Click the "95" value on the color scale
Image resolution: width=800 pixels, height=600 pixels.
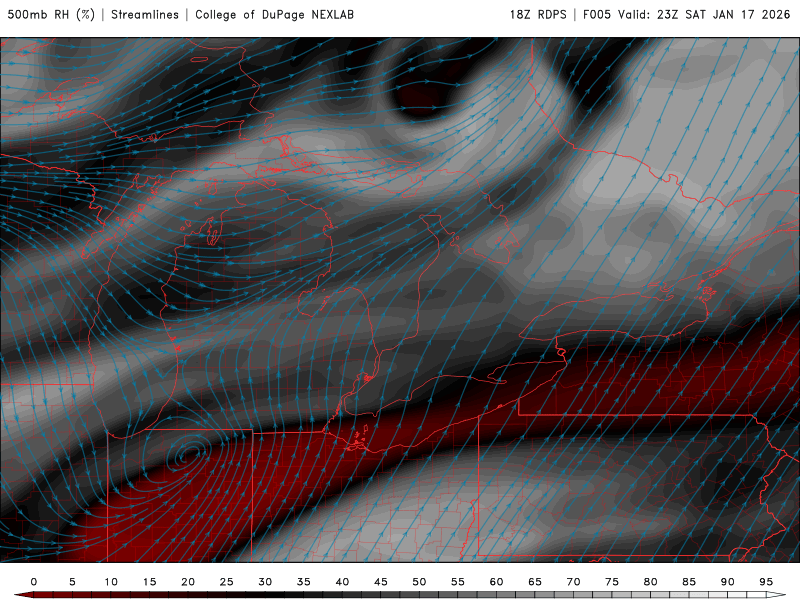pyautogui.click(x=766, y=582)
